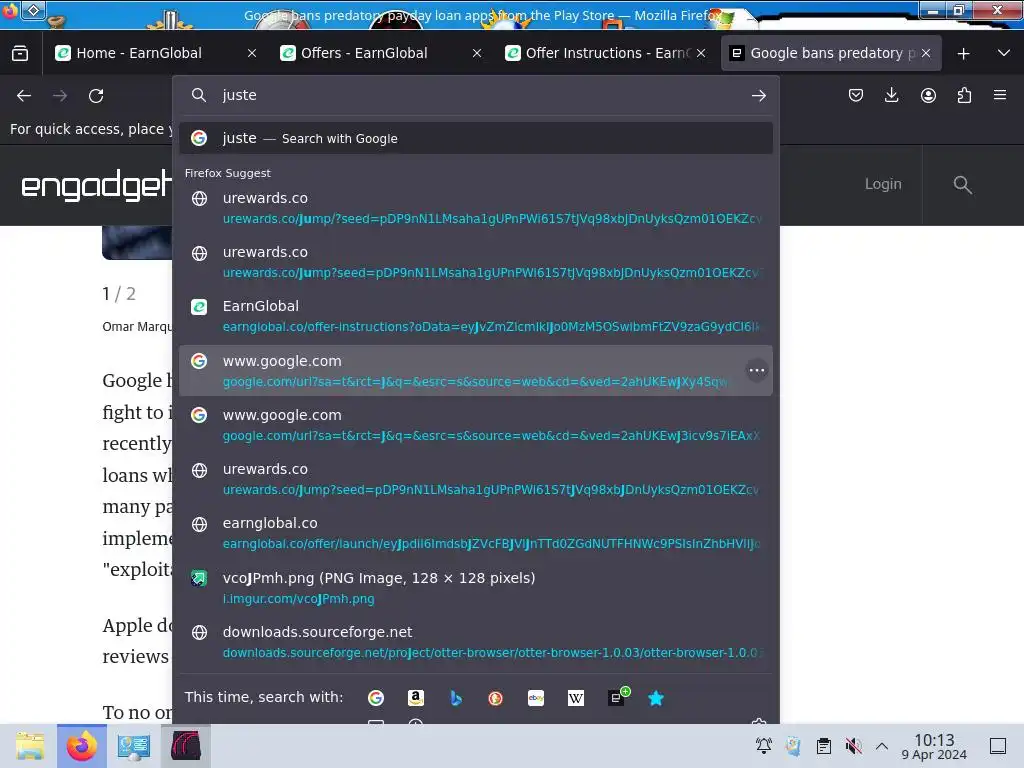Viewport: 1024px width, 768px height.
Task: Click muted volume icon in tray
Action: (x=853, y=746)
